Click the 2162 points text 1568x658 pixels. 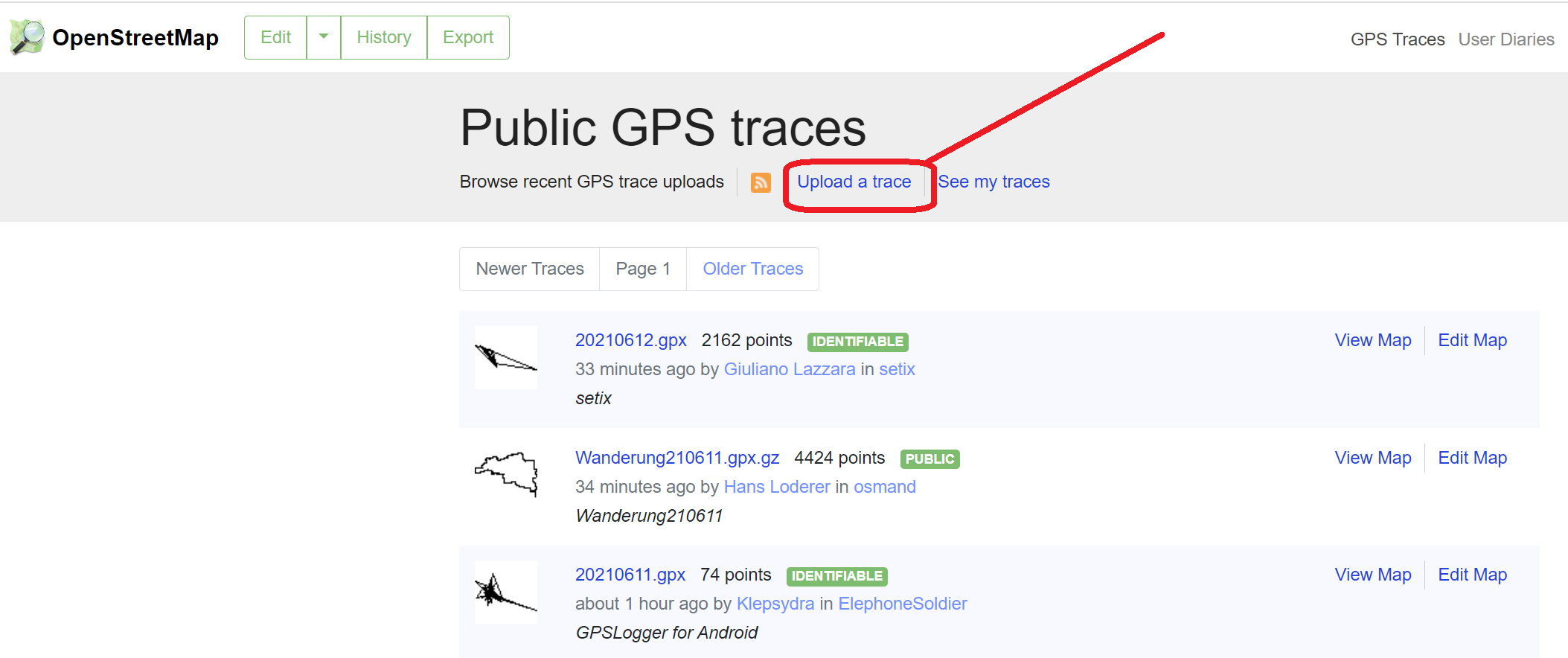[747, 340]
